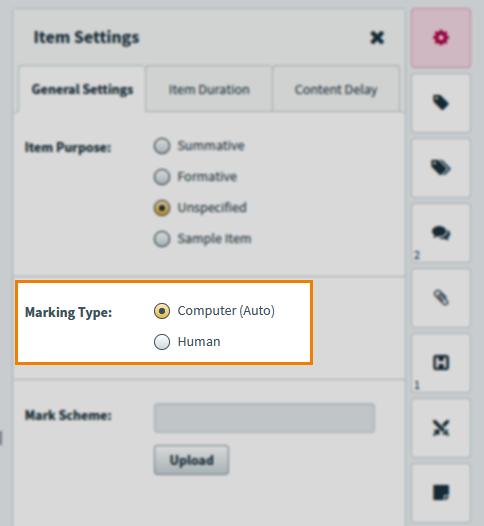Switch to the General Settings tab

82,89
